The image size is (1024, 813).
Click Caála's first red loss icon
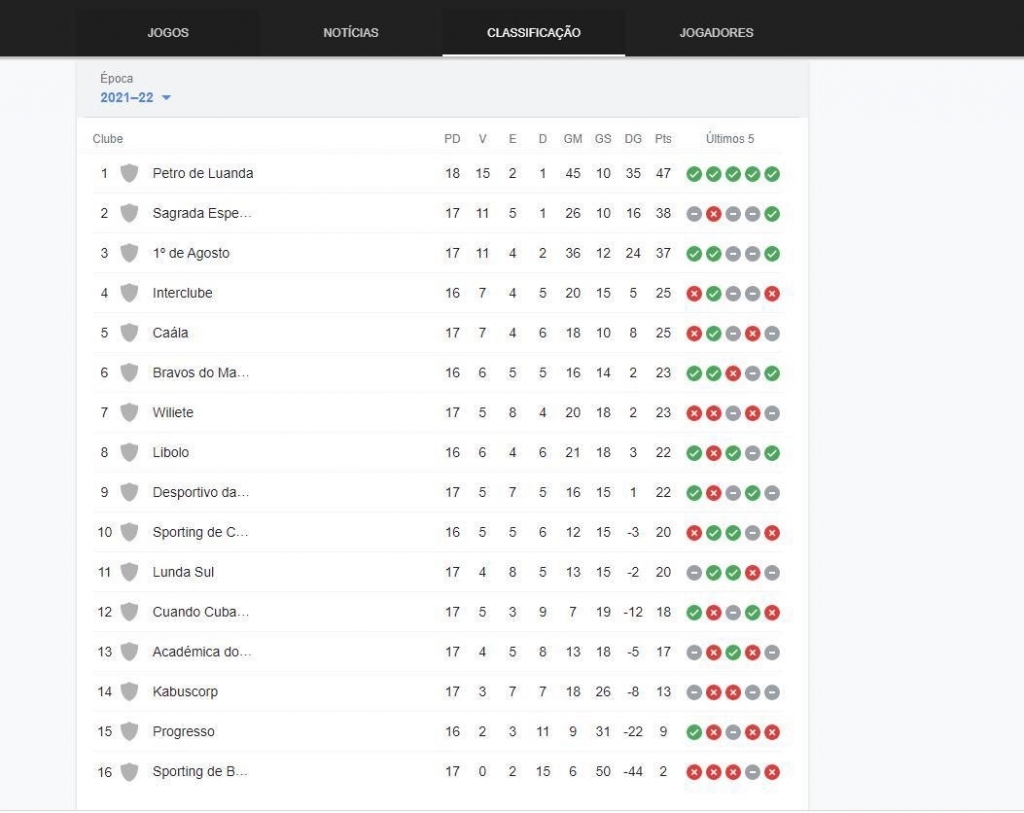click(x=694, y=334)
